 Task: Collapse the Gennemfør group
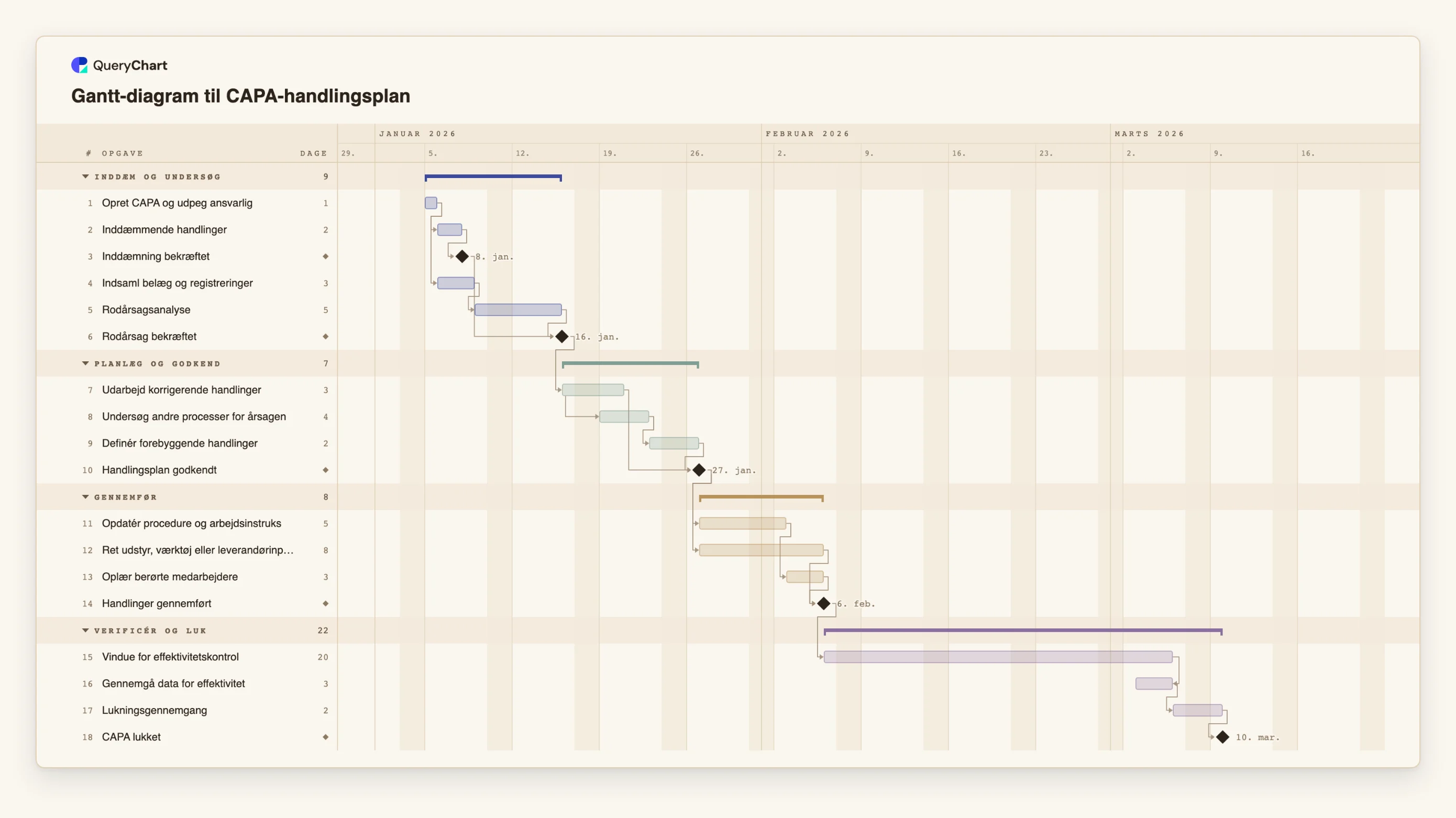85,497
